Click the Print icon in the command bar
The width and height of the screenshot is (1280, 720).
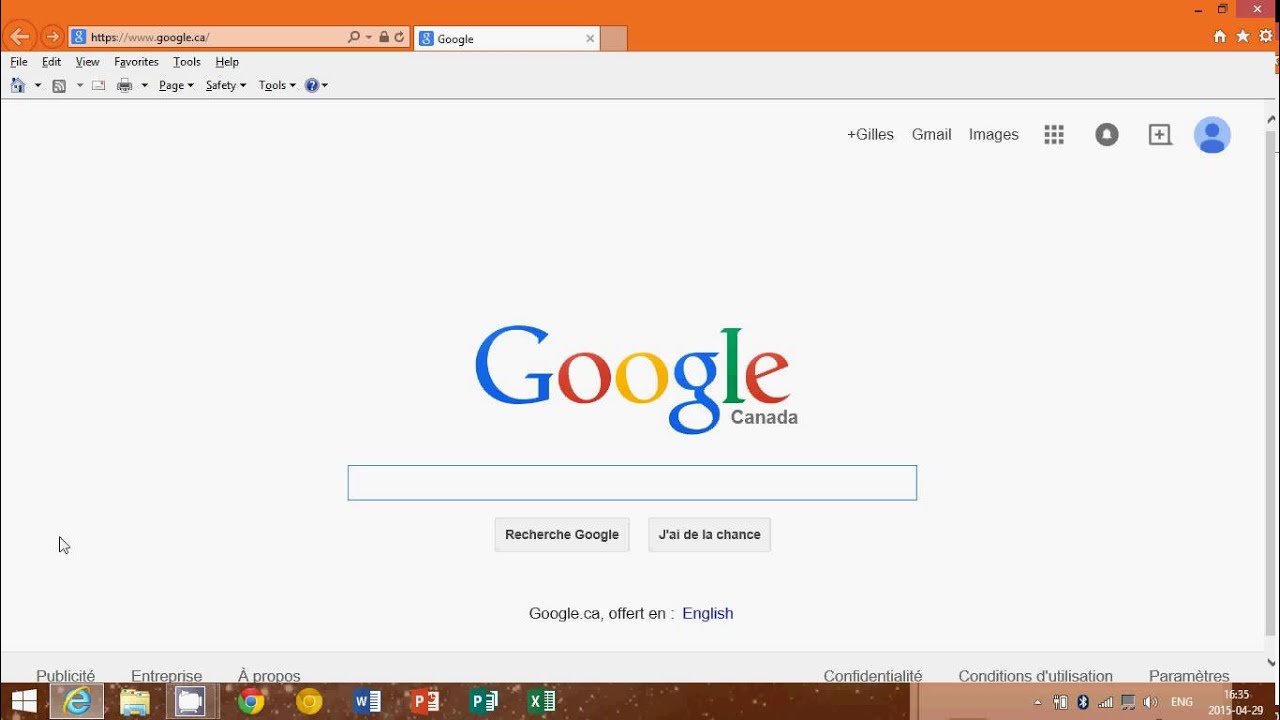pos(125,85)
